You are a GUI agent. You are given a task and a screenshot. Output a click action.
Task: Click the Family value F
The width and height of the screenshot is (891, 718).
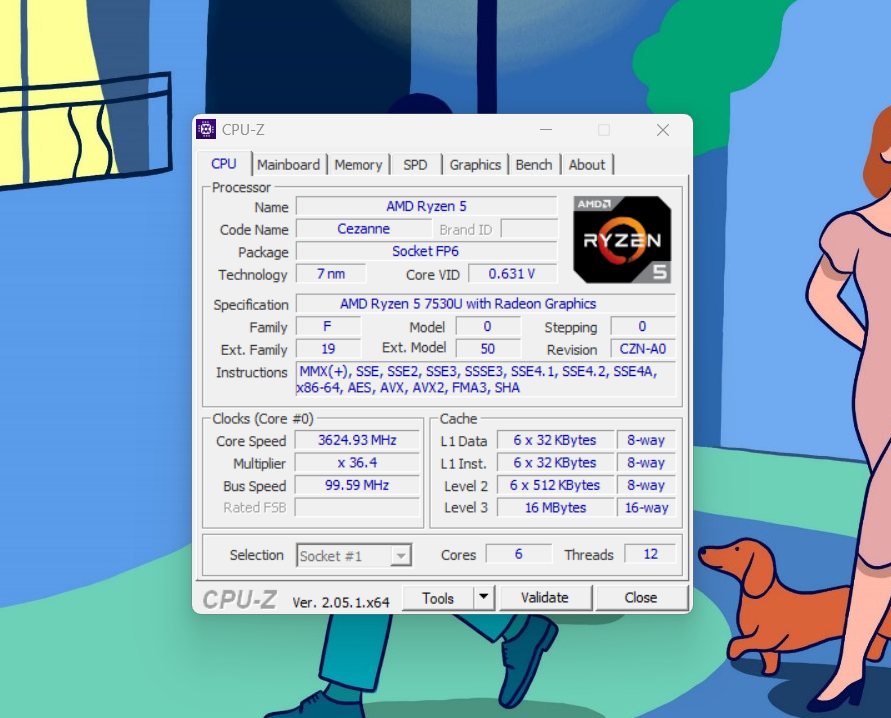[328, 327]
